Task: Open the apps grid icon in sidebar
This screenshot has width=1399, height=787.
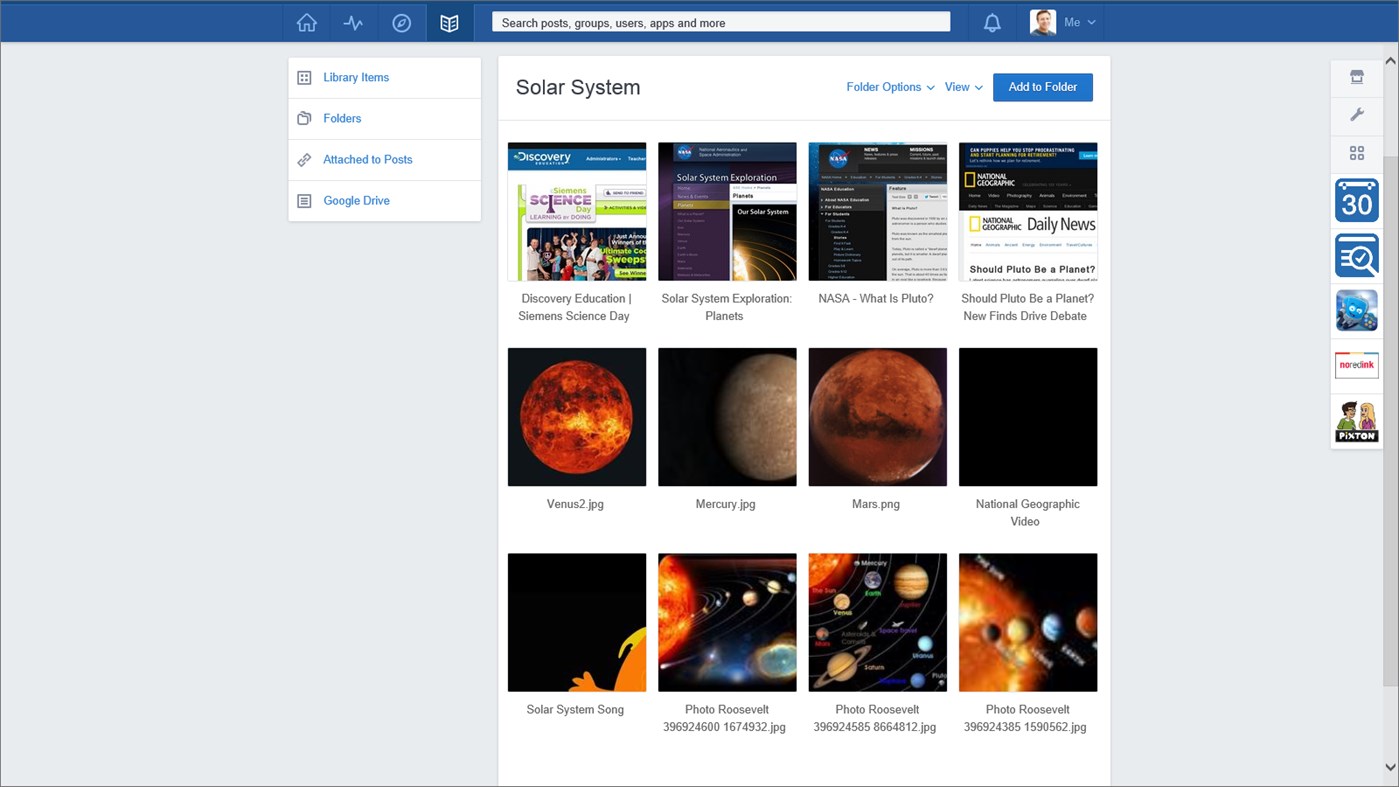Action: pyautogui.click(x=1356, y=152)
